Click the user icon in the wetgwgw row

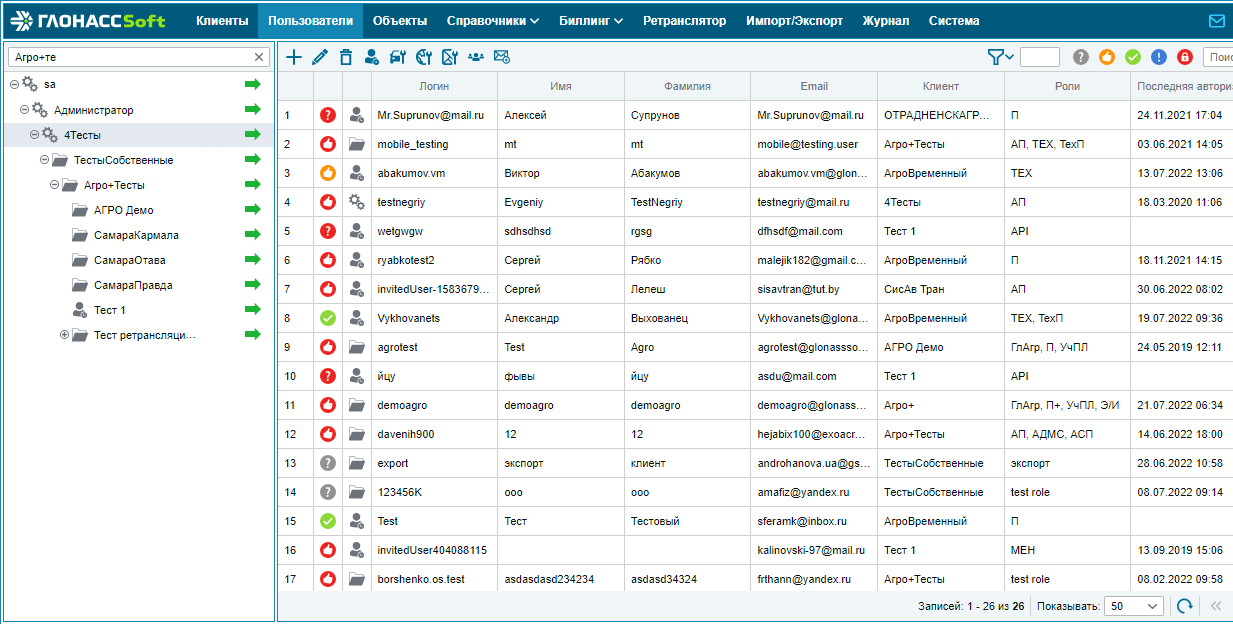(x=357, y=231)
